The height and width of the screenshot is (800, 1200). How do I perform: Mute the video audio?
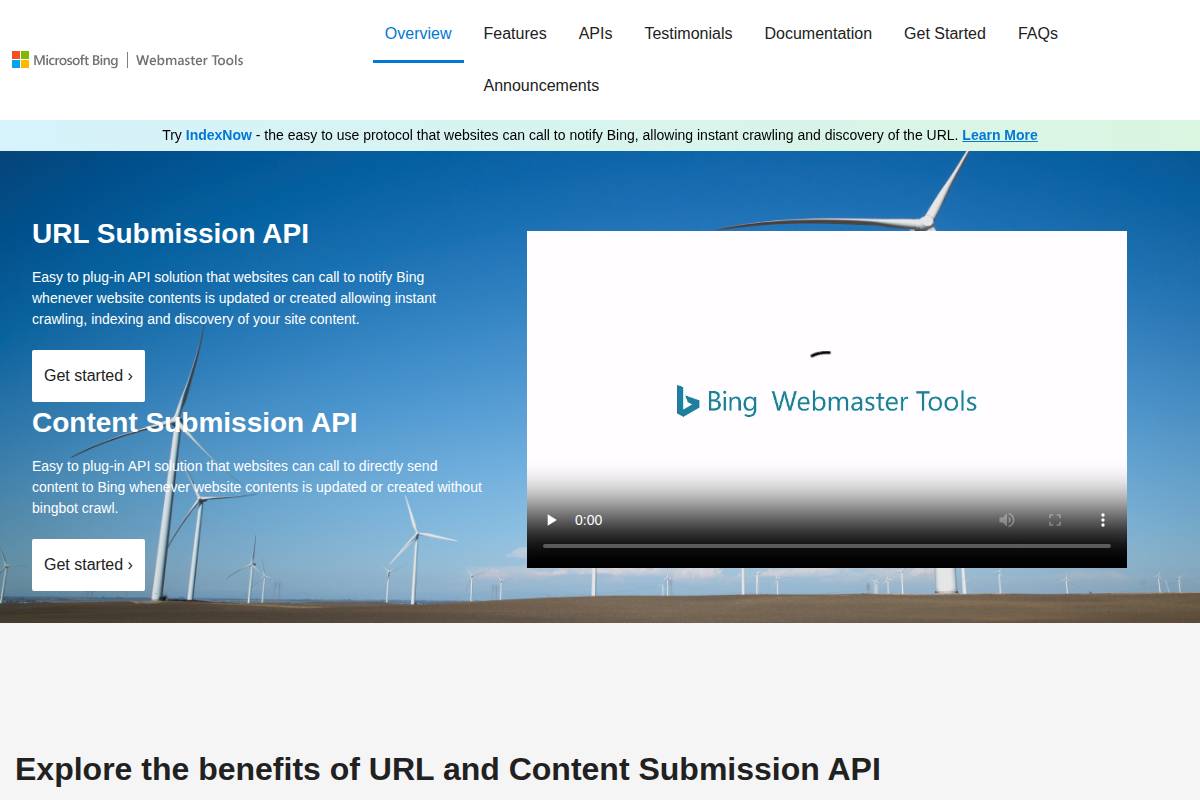1006,520
